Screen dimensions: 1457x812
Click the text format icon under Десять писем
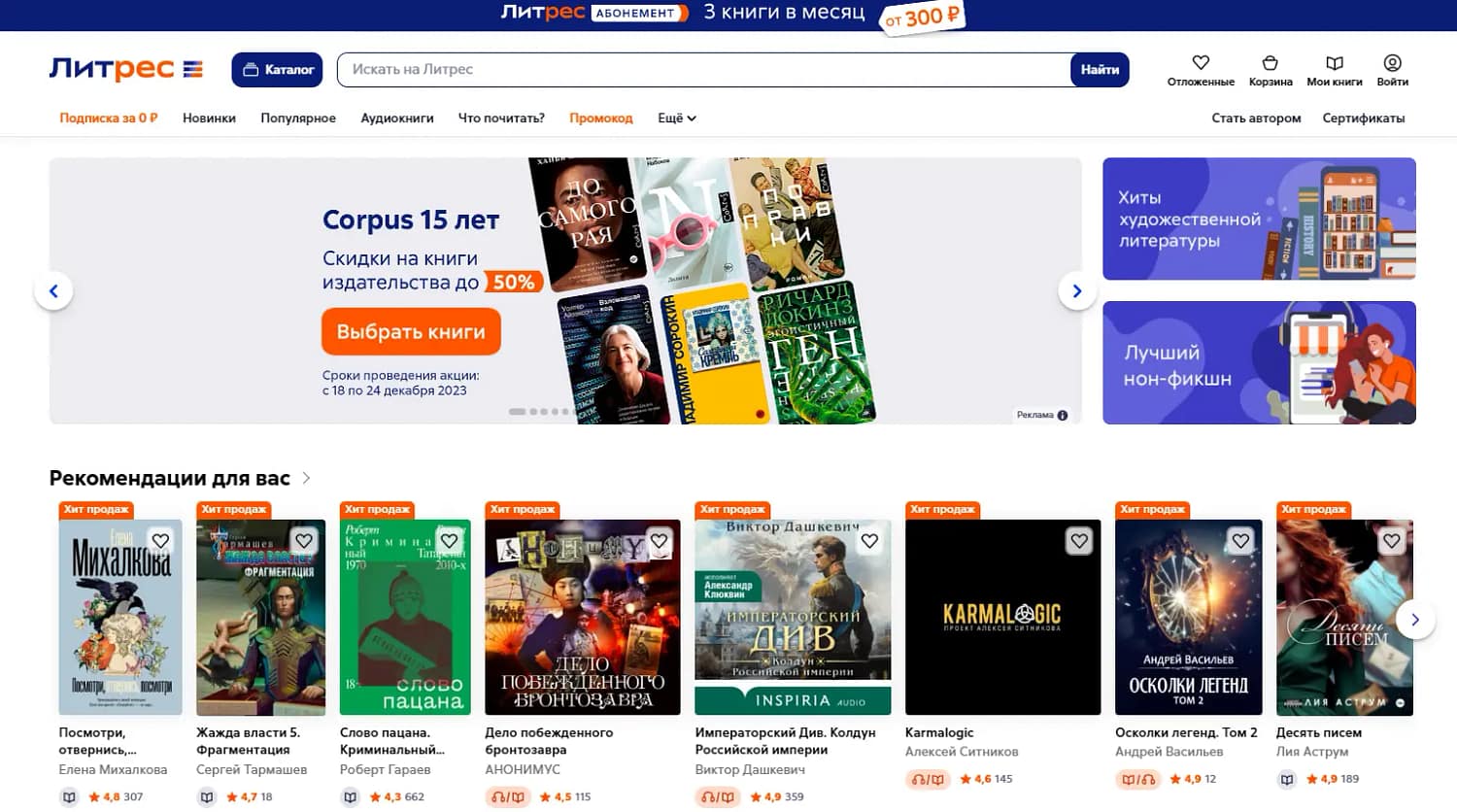pos(1287,779)
